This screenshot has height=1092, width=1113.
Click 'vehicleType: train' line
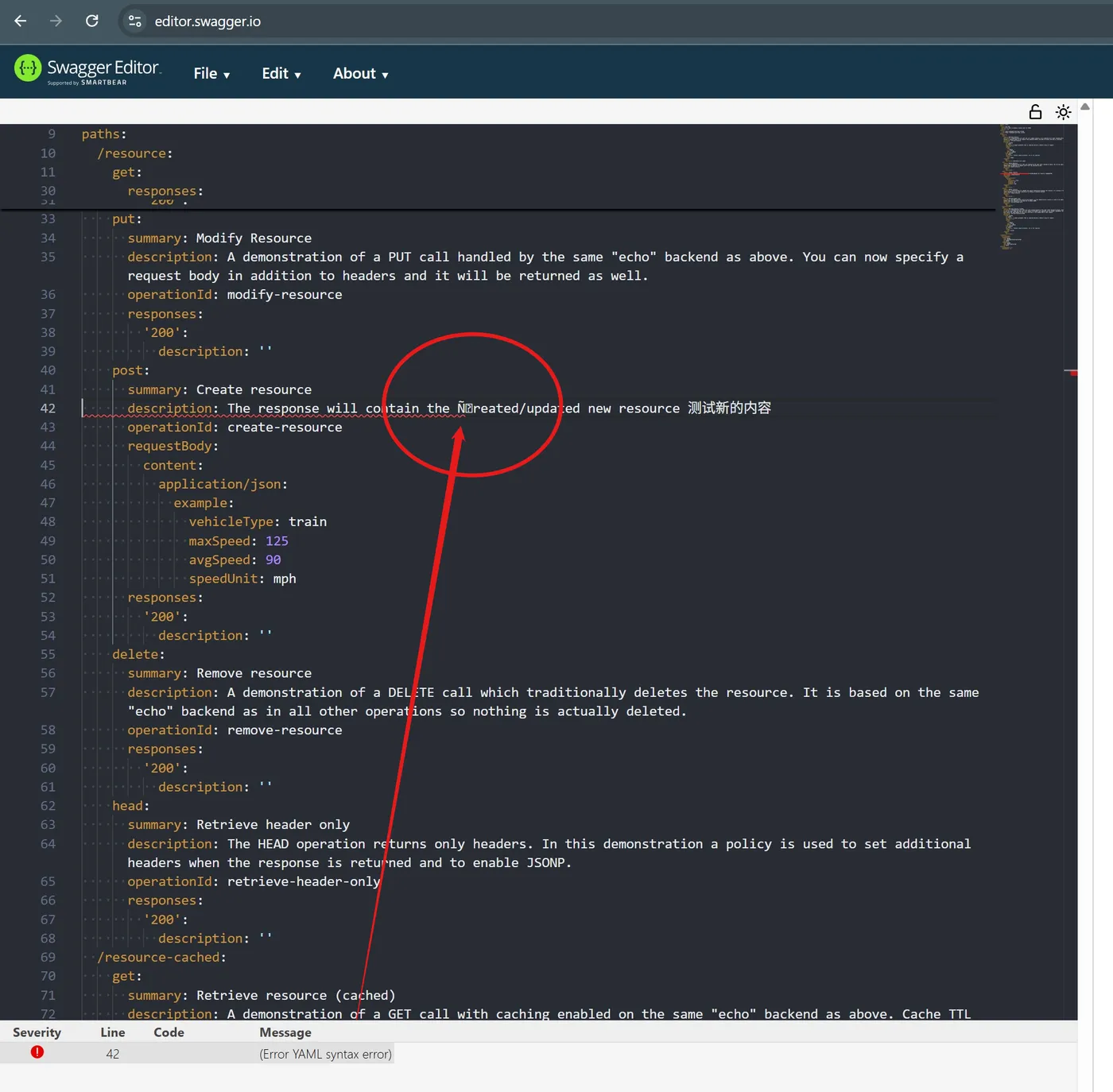[258, 522]
